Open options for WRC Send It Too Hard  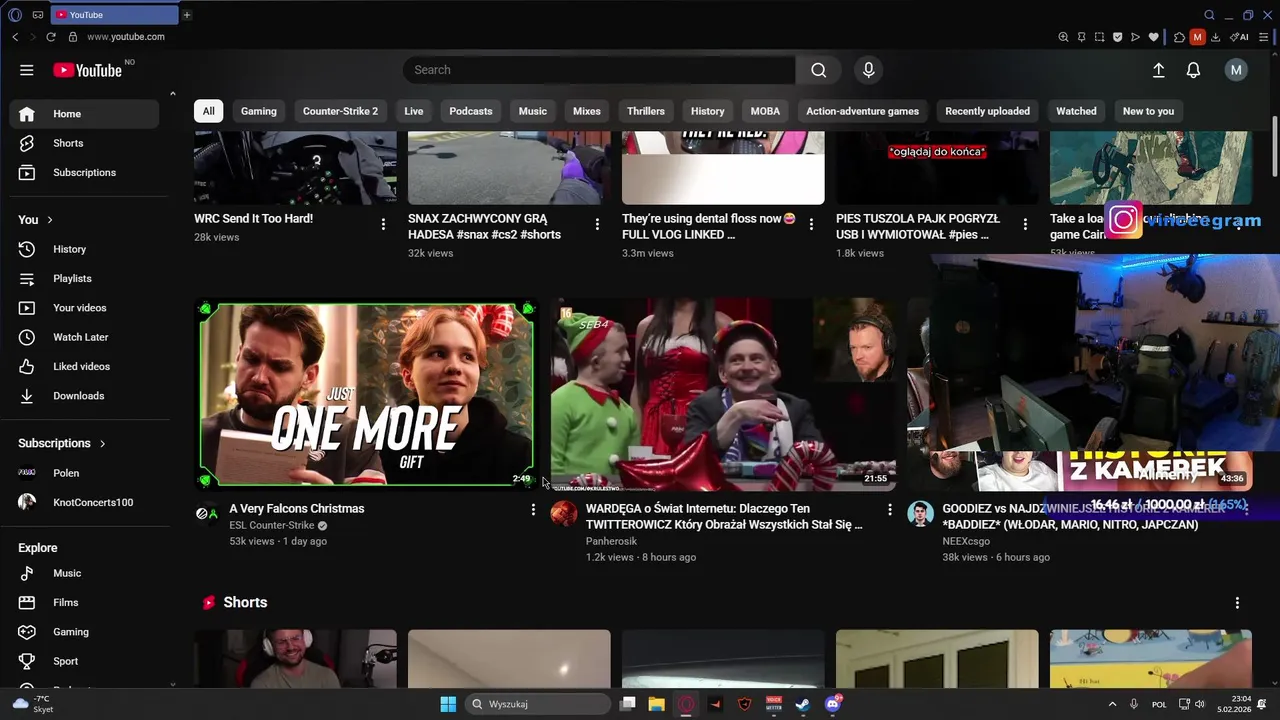click(x=383, y=225)
